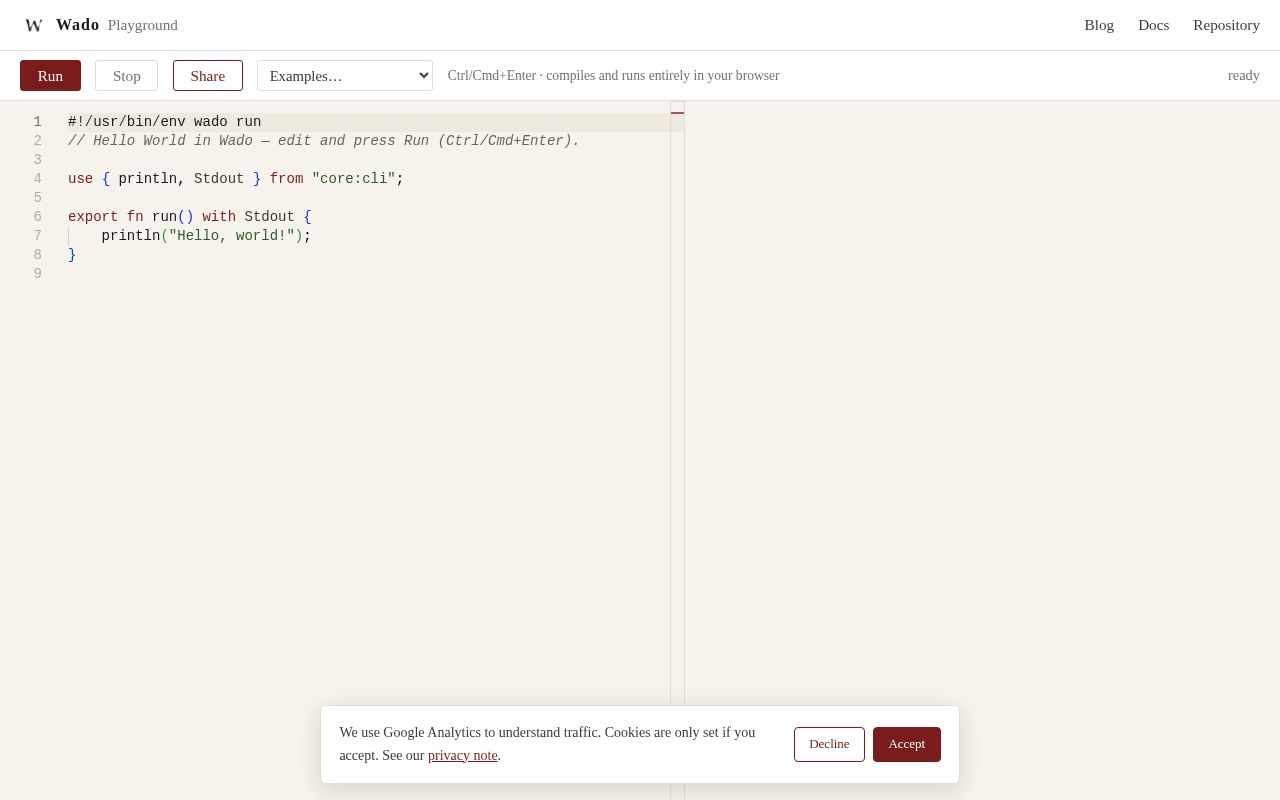The width and height of the screenshot is (1280, 800).
Task: Click the Ctrl/Cmd+Enter hint text
Action: (614, 76)
